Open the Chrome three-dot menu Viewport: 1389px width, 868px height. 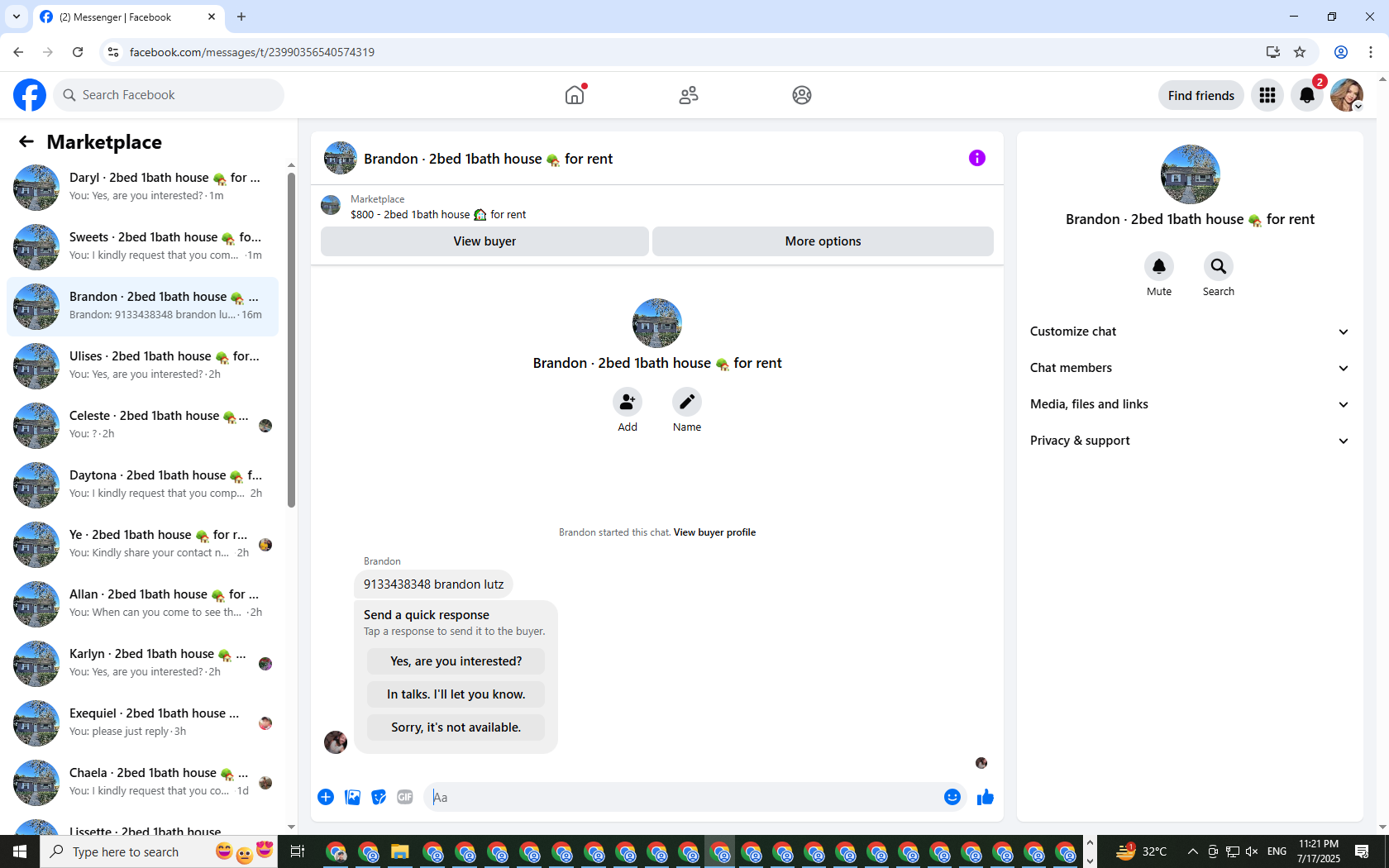pyautogui.click(x=1371, y=52)
